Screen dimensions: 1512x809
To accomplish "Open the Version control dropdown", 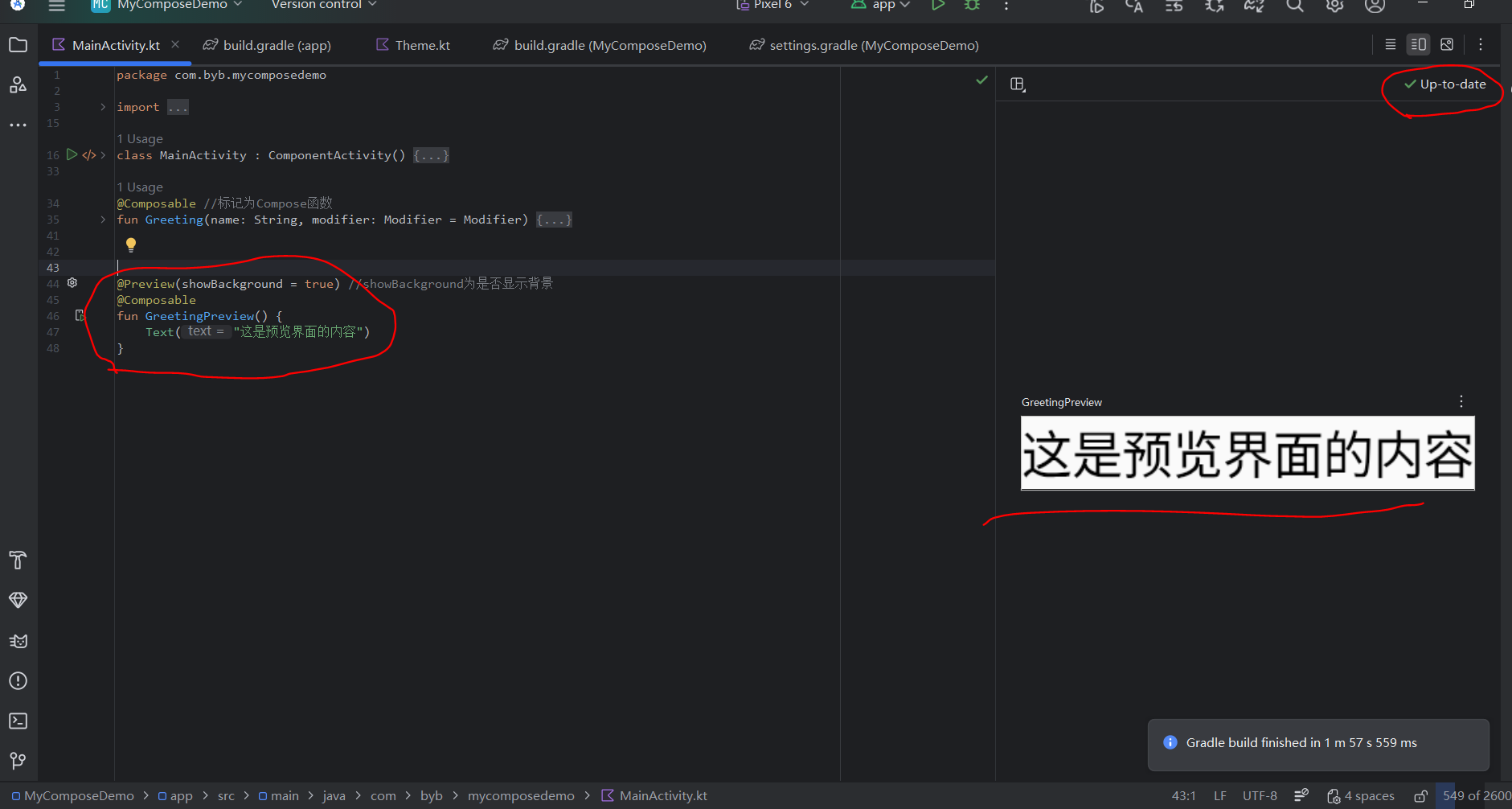I will click(324, 5).
